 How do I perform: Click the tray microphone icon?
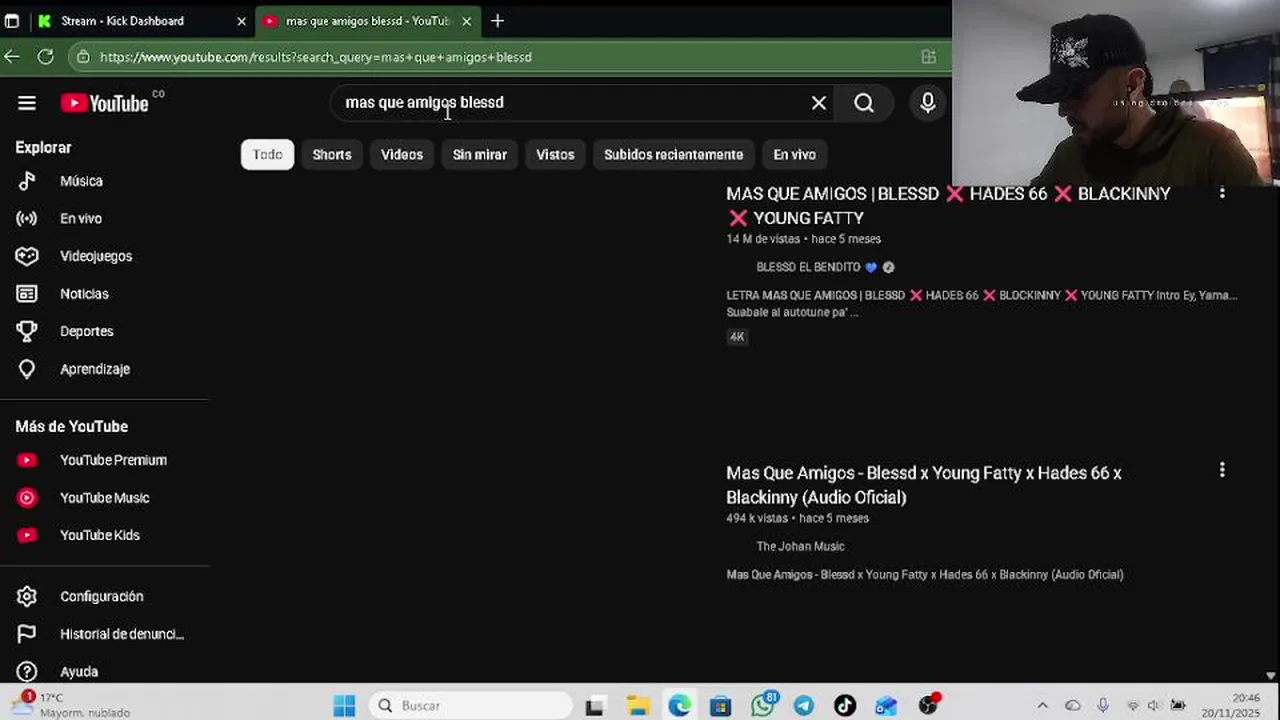pyautogui.click(x=1103, y=706)
